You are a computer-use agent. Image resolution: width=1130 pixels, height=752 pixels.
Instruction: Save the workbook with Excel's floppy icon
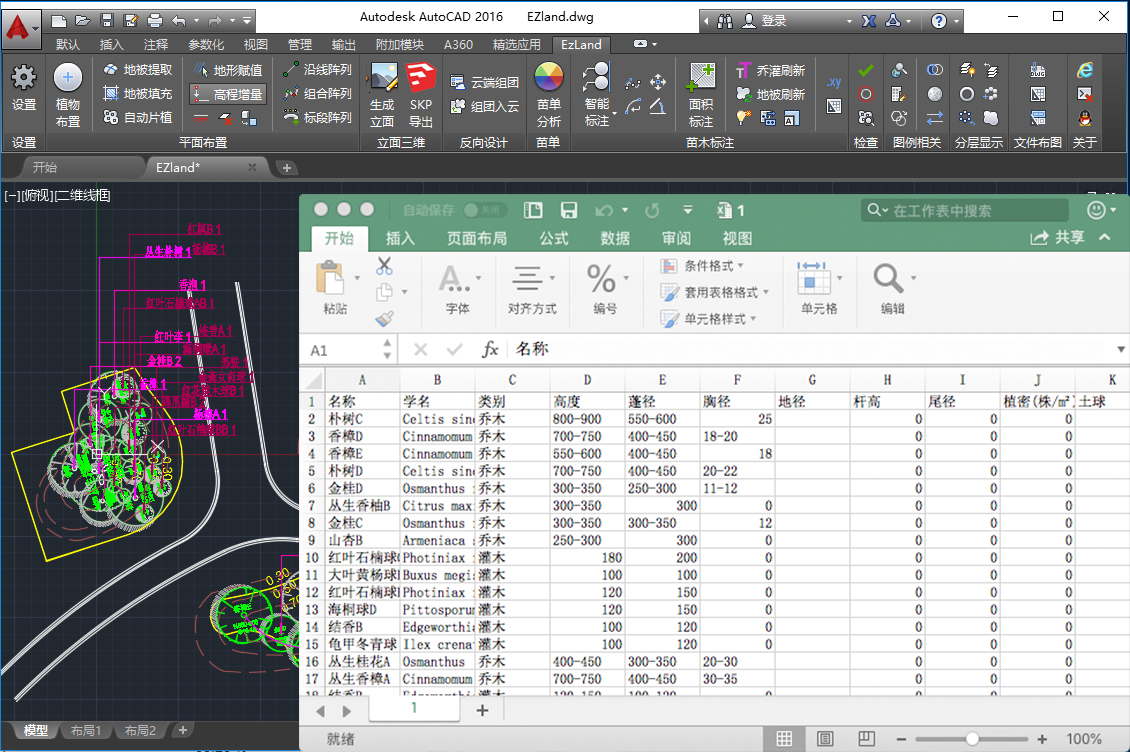click(569, 210)
